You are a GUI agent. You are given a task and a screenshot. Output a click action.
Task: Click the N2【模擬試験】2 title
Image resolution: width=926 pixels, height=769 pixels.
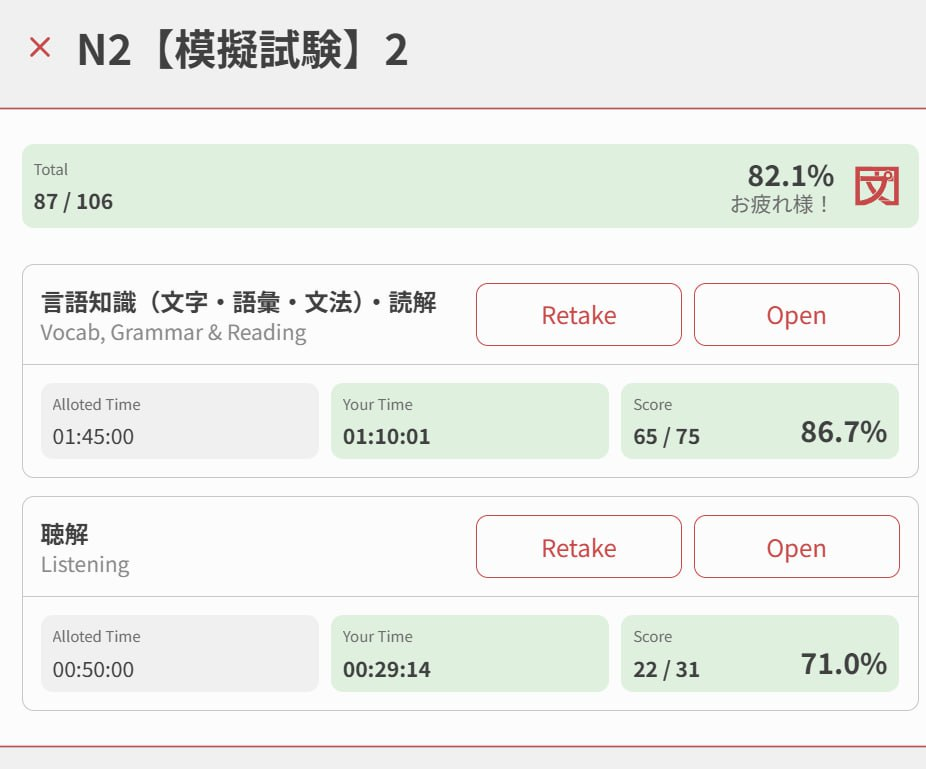point(242,50)
